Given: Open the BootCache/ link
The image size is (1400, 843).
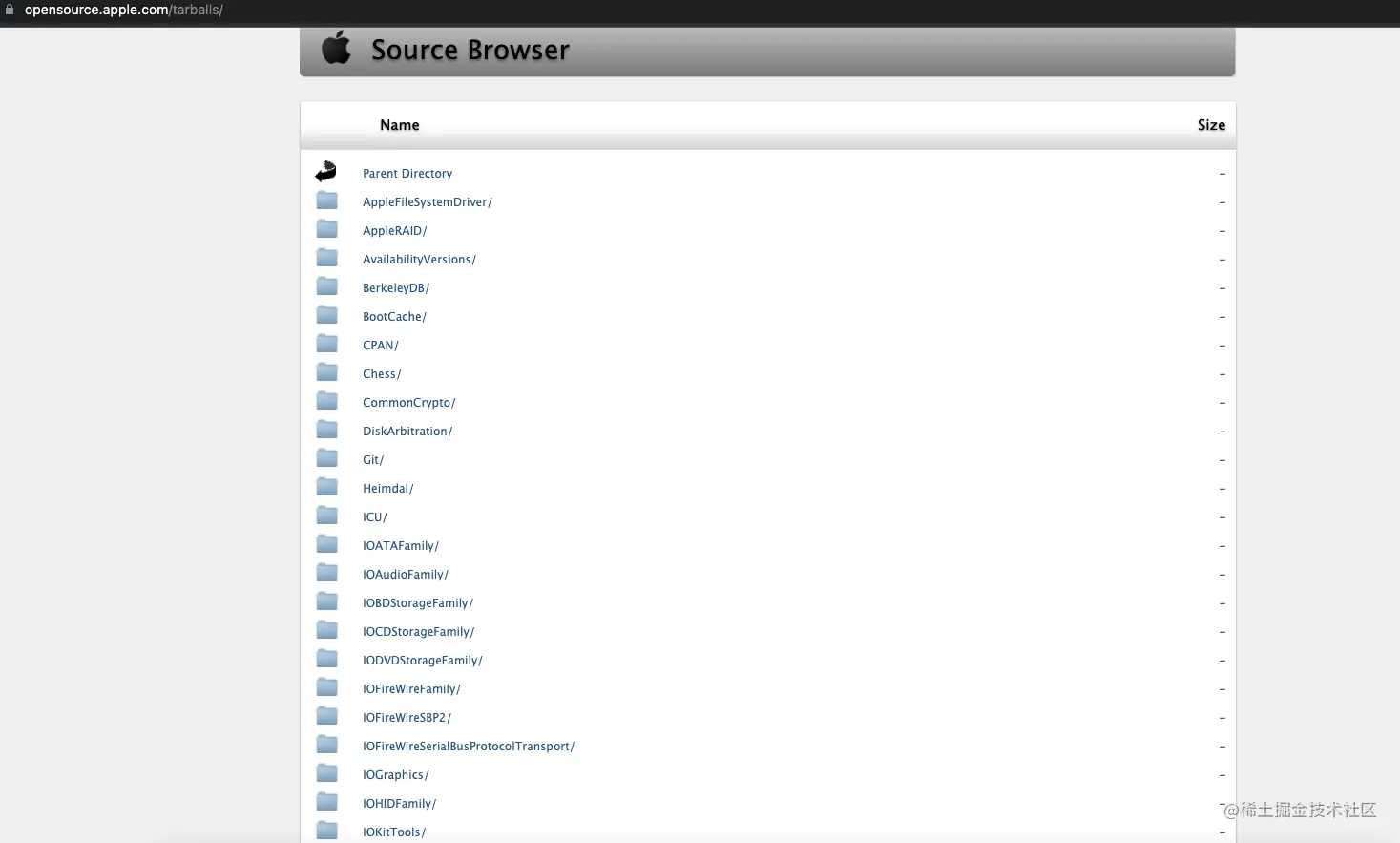Looking at the screenshot, I should (x=394, y=317).
